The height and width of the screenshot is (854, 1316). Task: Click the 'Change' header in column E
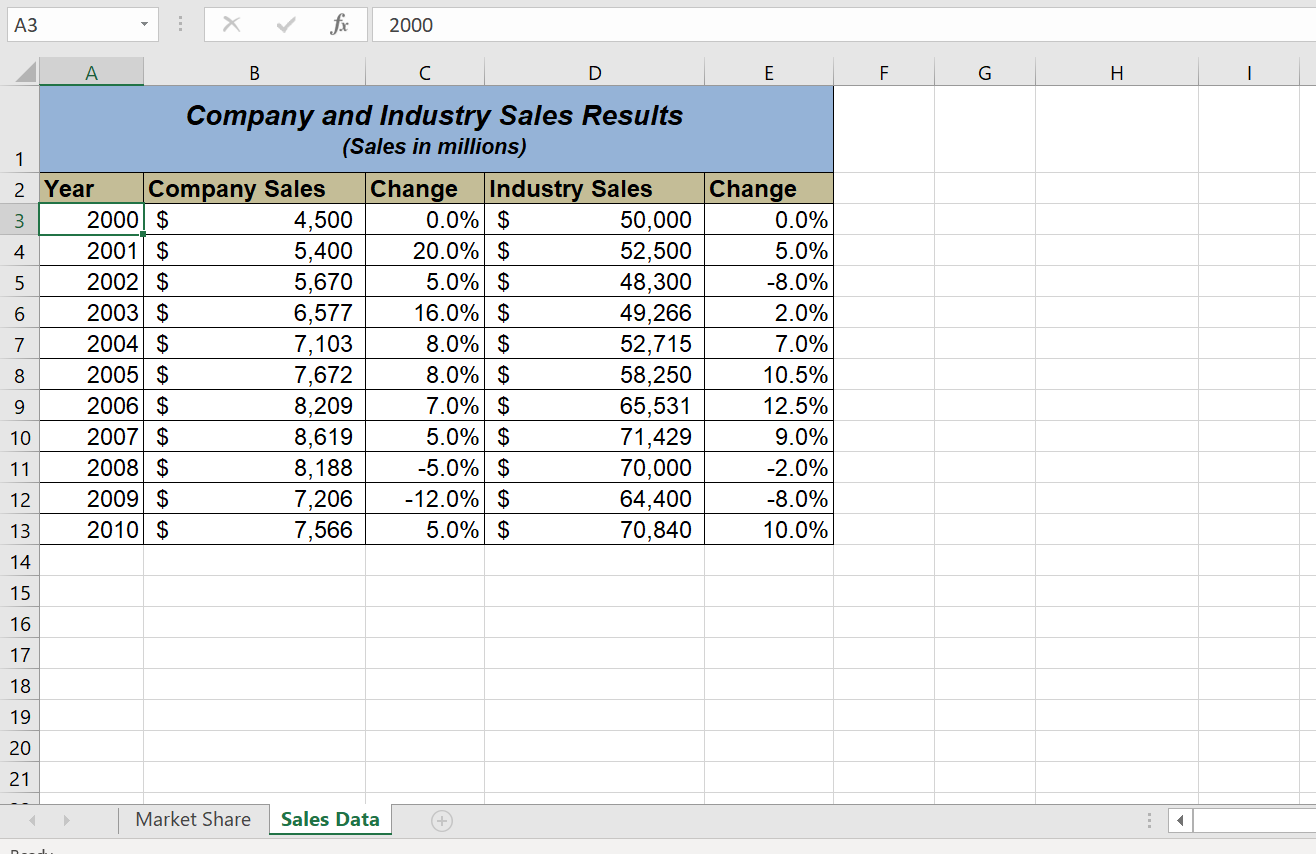[x=768, y=188]
